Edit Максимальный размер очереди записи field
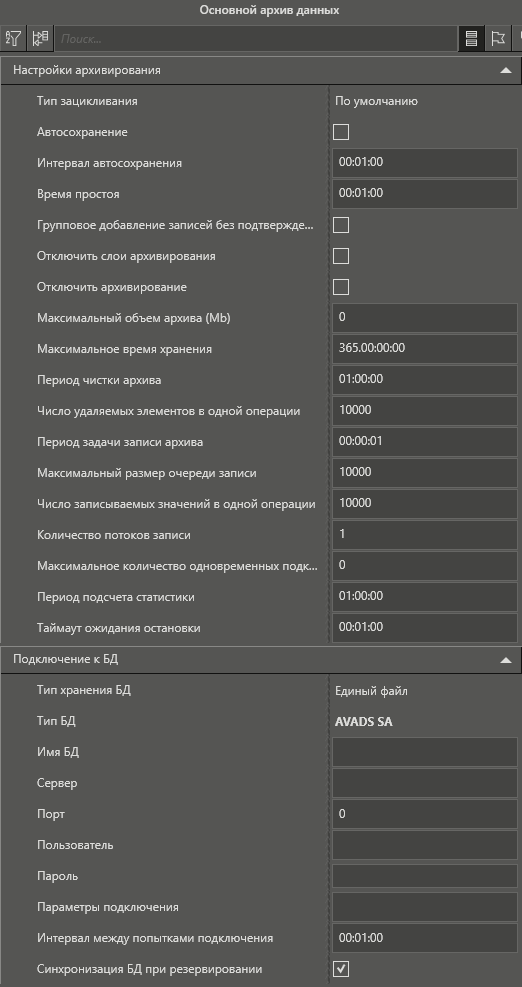This screenshot has width=522, height=987. click(x=425, y=472)
